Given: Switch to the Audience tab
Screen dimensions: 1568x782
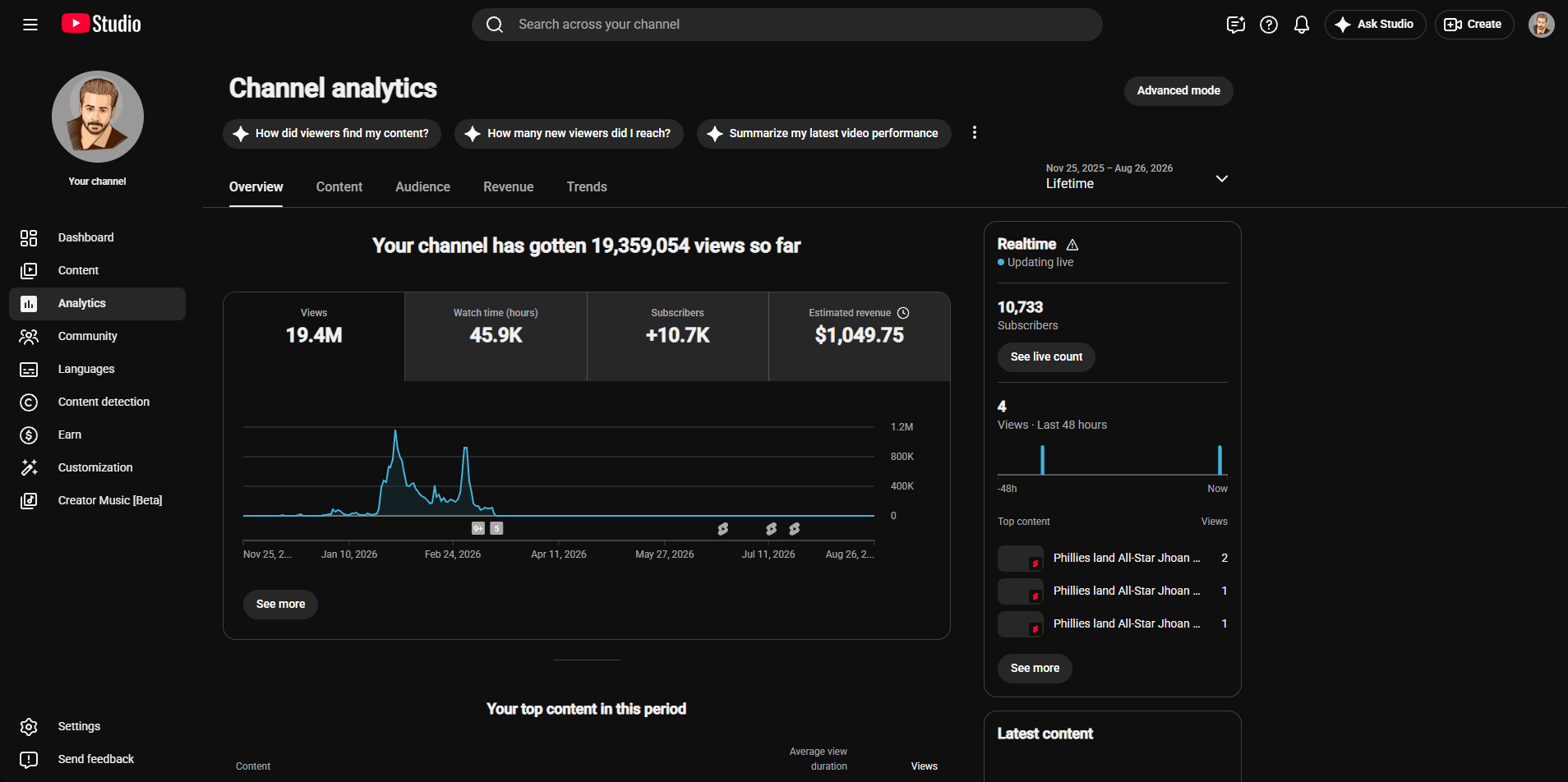Looking at the screenshot, I should 422,187.
